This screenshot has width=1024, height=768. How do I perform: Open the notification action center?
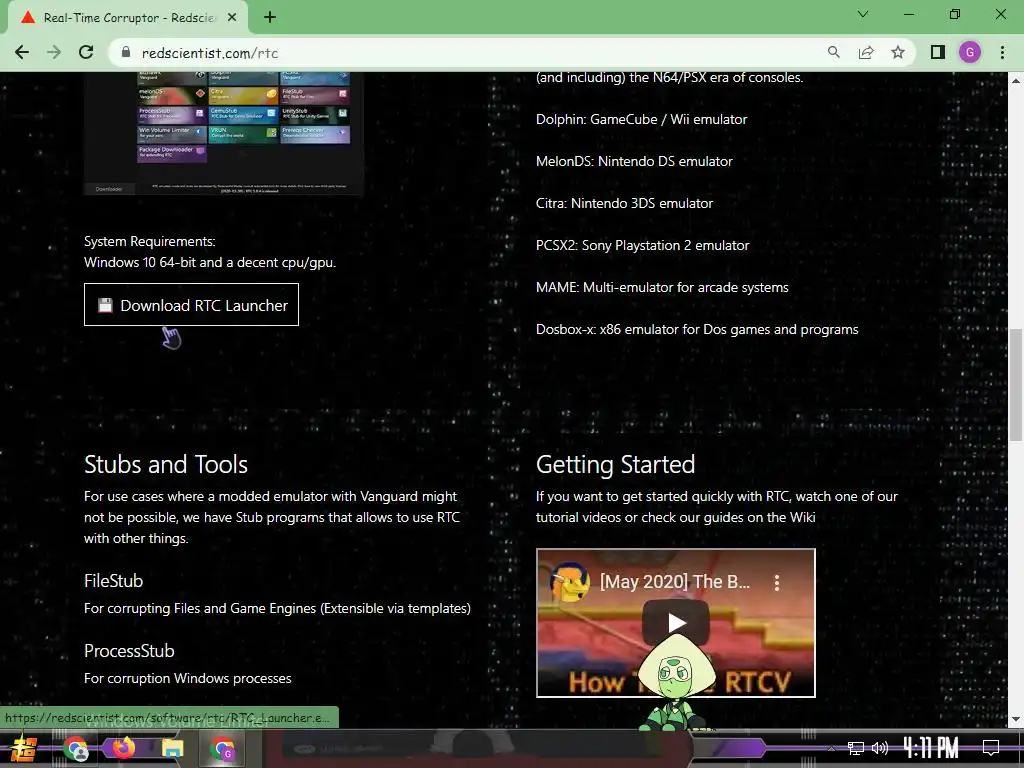tap(991, 748)
